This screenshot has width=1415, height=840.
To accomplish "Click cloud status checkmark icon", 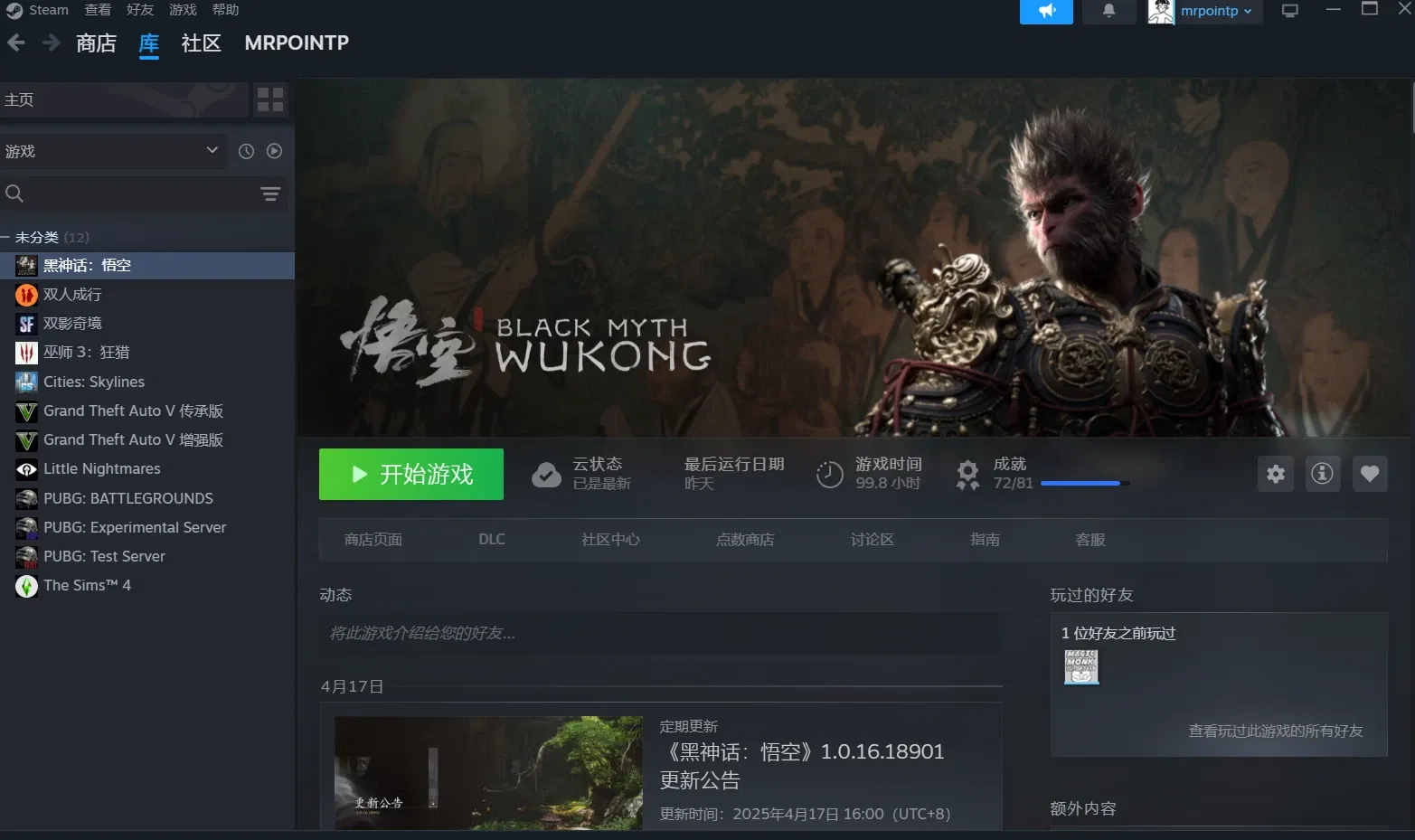I will pyautogui.click(x=546, y=474).
